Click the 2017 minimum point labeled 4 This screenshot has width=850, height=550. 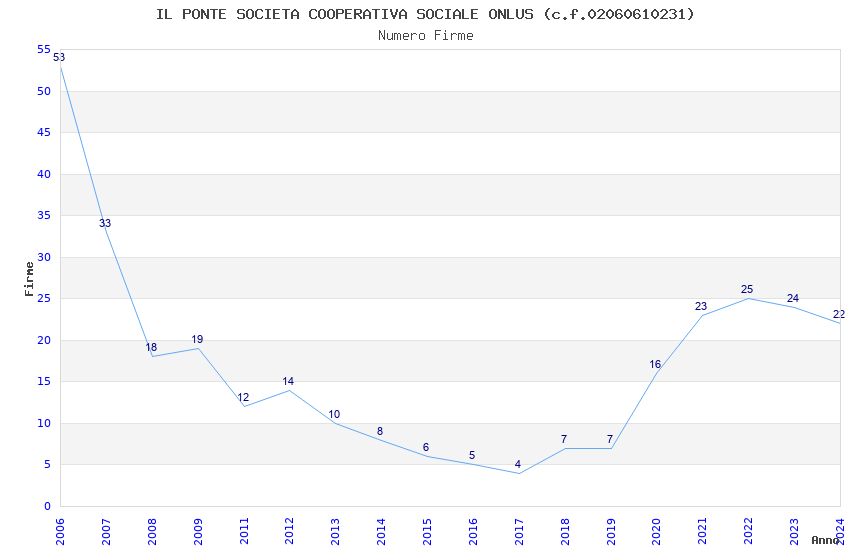[x=518, y=464]
